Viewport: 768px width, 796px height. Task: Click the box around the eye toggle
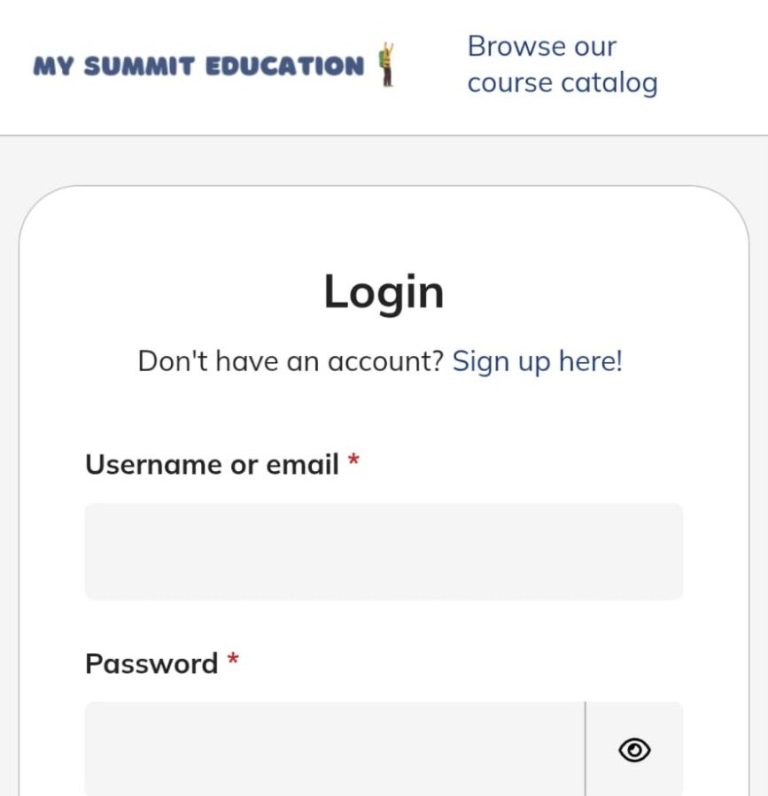click(634, 749)
